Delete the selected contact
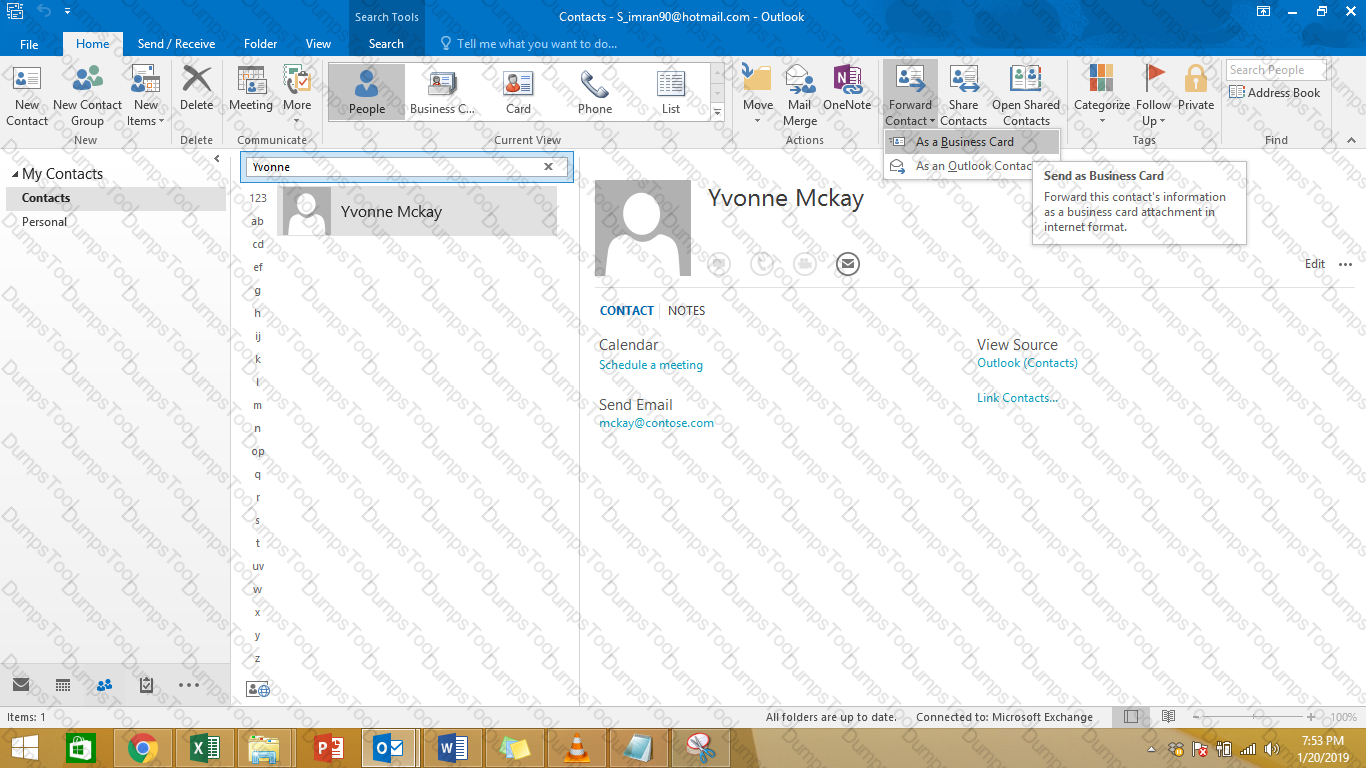Image resolution: width=1366 pixels, height=768 pixels. click(196, 88)
